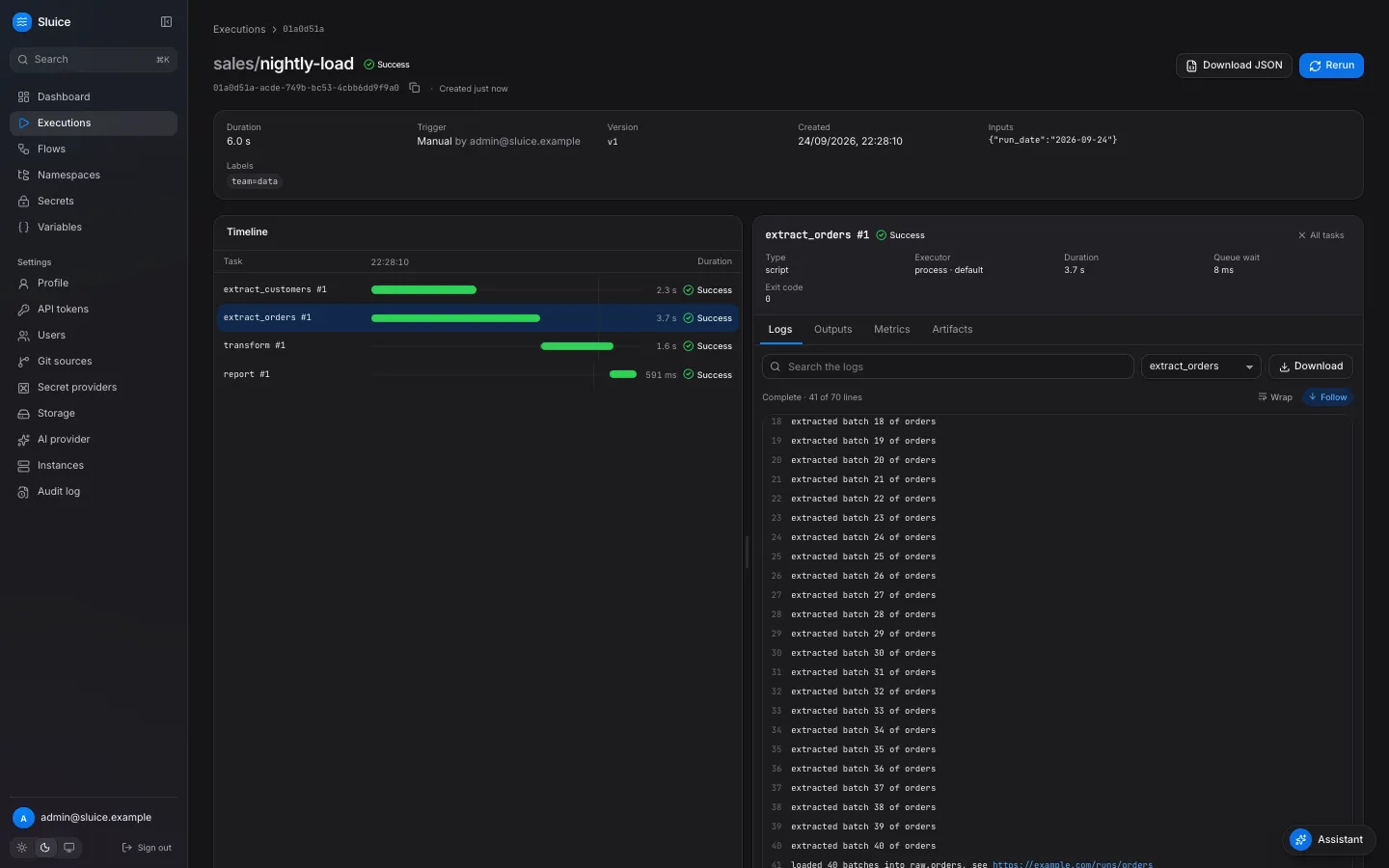The image size is (1389, 868).
Task: Open the Assistant panel
Action: point(1329,839)
